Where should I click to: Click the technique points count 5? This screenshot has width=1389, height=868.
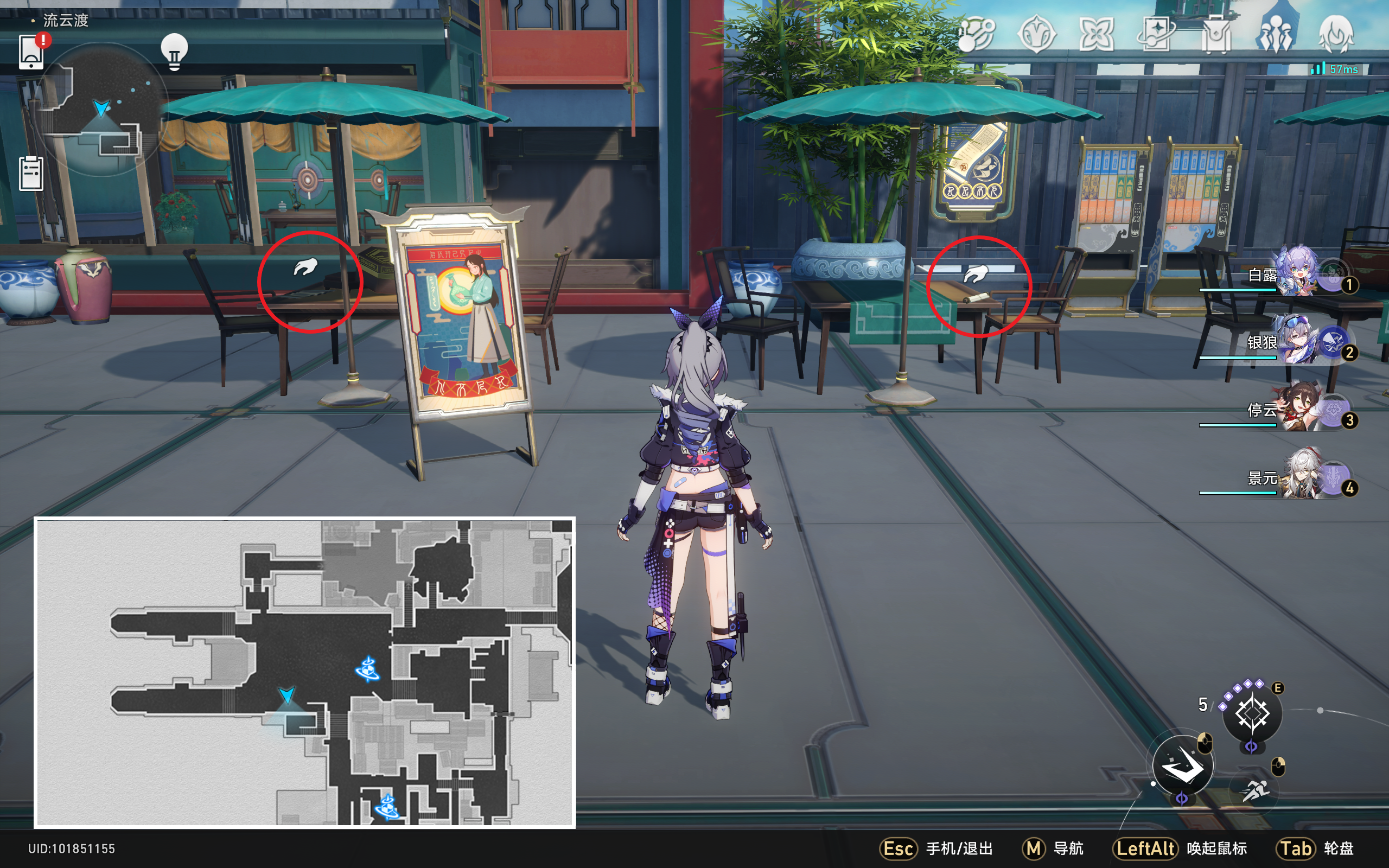tap(1202, 704)
